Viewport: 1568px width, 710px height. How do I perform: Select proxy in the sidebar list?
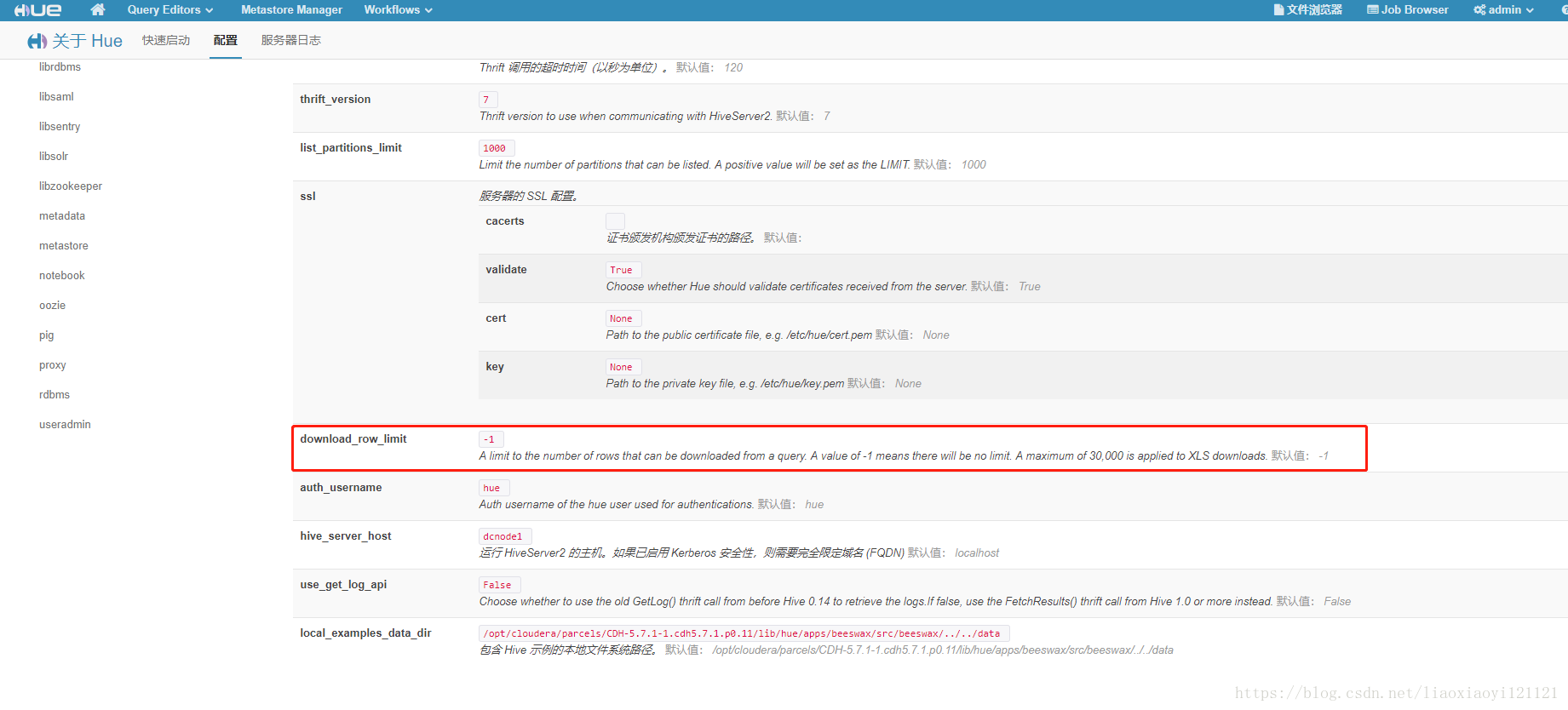pyautogui.click(x=52, y=364)
